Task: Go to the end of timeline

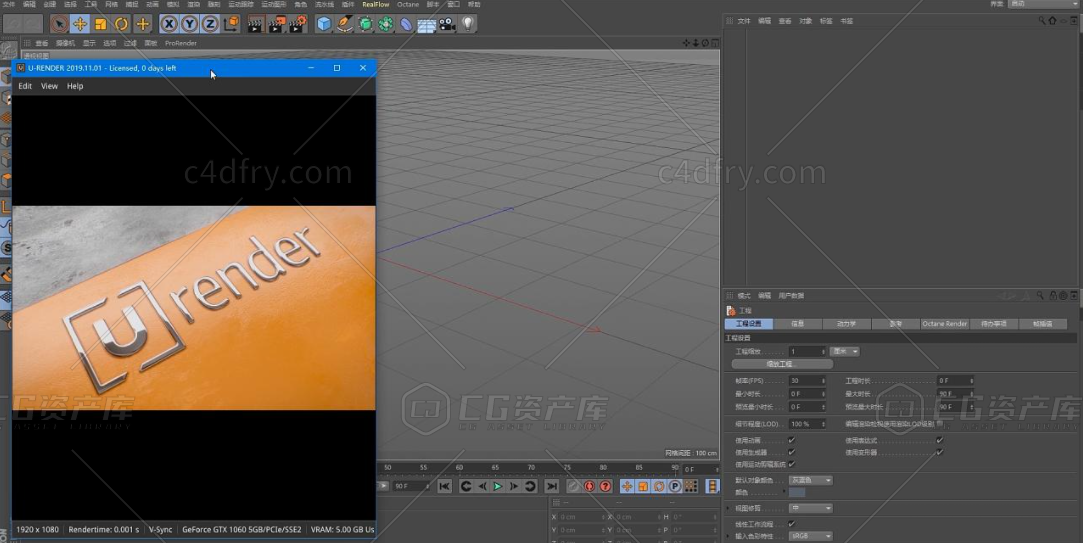Action: (x=551, y=486)
